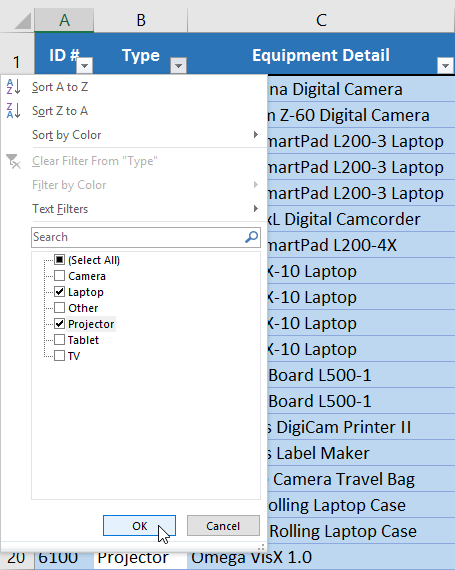Click the Clear Filter funnel icon
This screenshot has width=455, height=570.
coord(13,161)
